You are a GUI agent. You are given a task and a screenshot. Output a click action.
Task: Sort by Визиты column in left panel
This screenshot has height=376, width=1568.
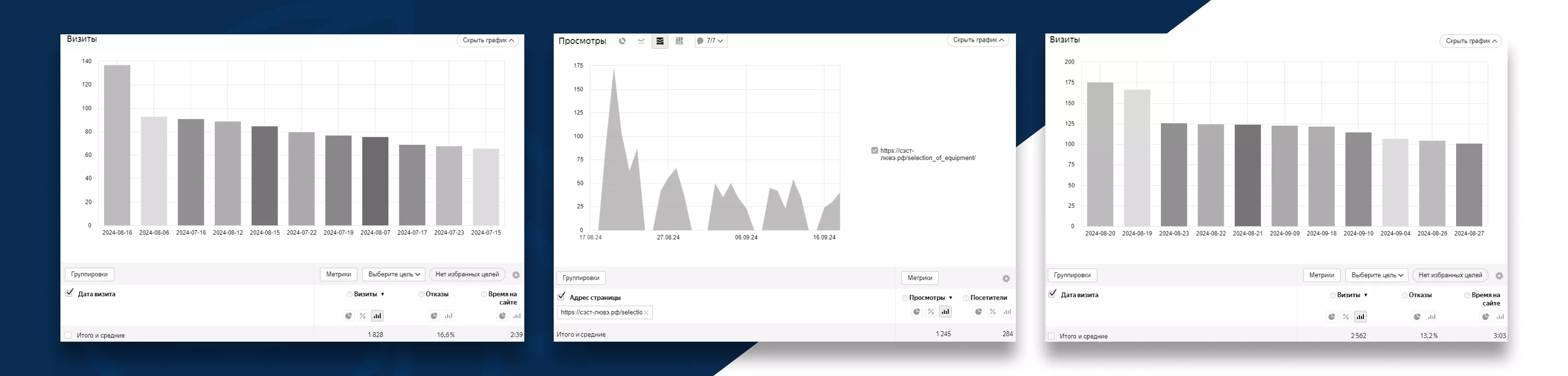tap(369, 294)
